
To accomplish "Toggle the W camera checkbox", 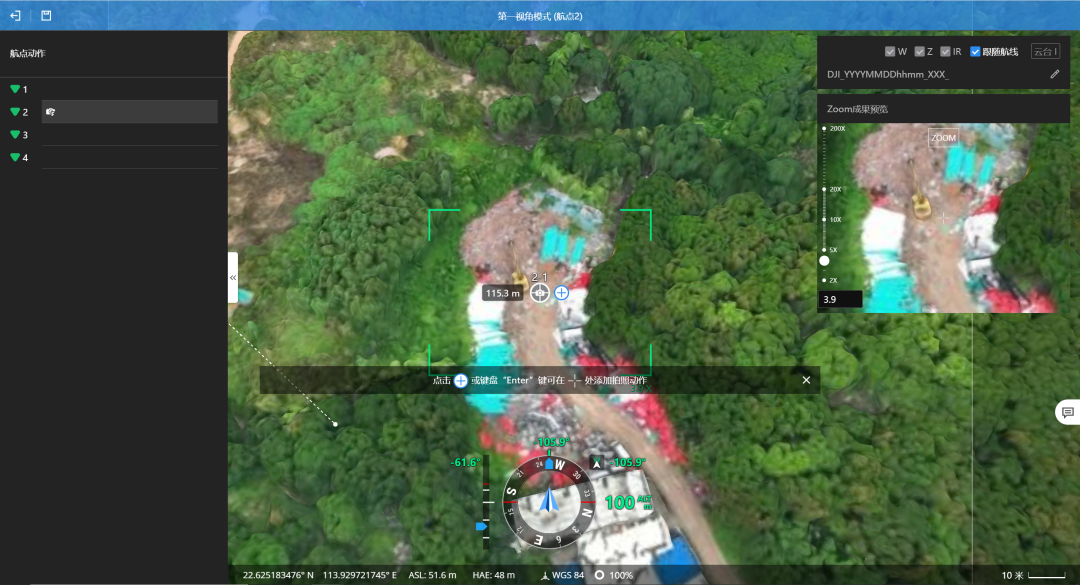I will pos(890,52).
